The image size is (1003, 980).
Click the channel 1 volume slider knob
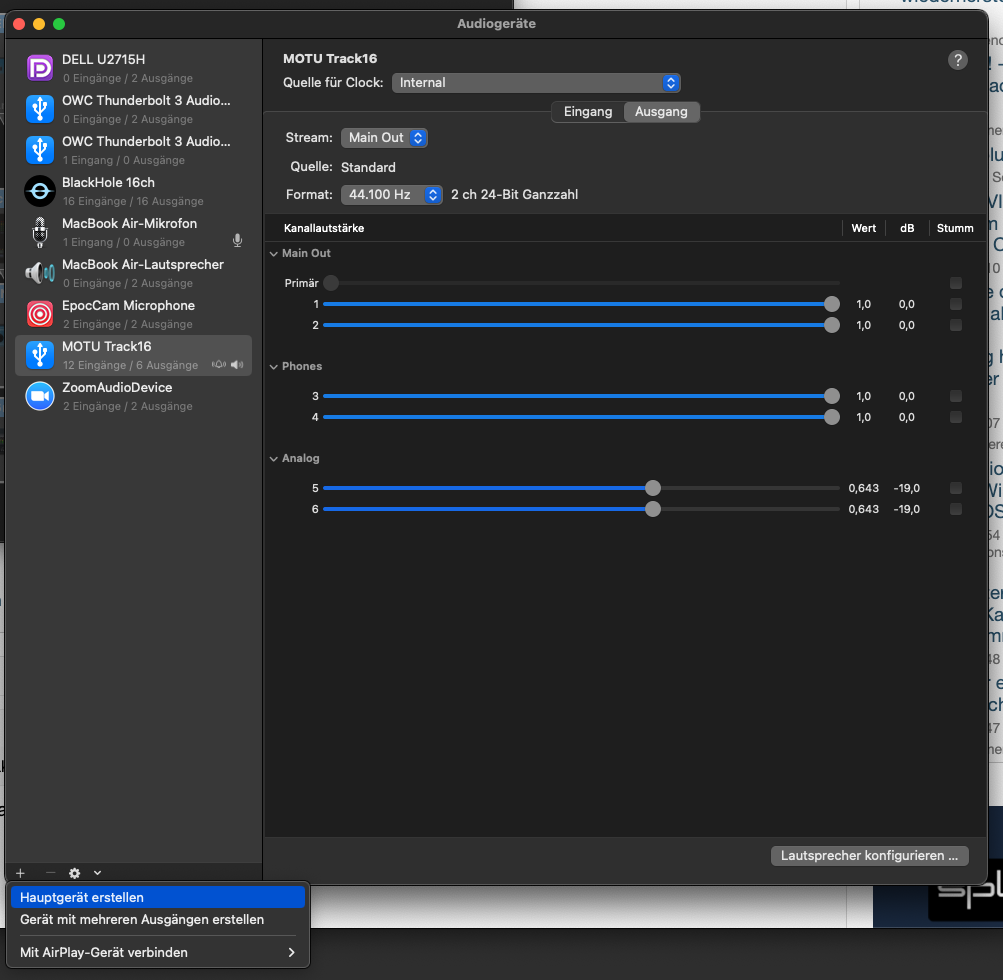click(x=832, y=304)
